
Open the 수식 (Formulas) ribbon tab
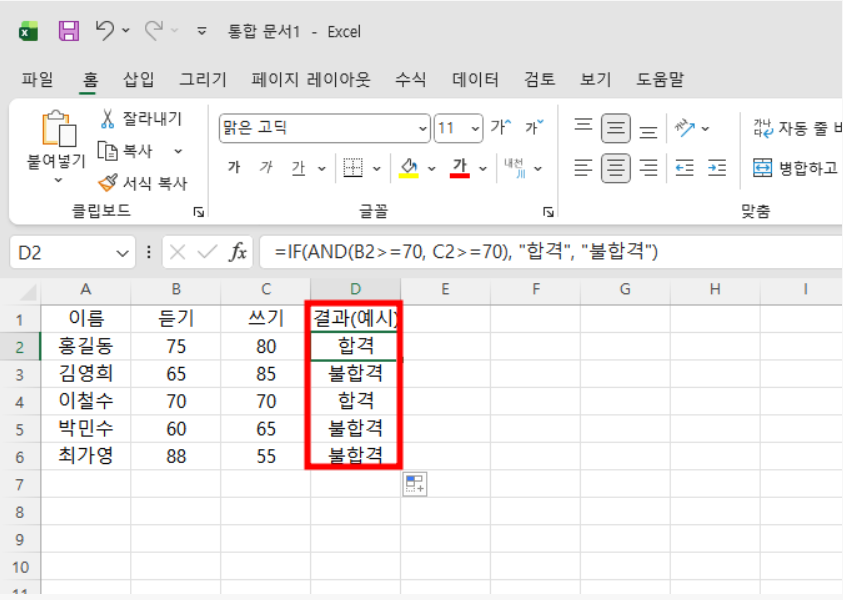pos(410,80)
